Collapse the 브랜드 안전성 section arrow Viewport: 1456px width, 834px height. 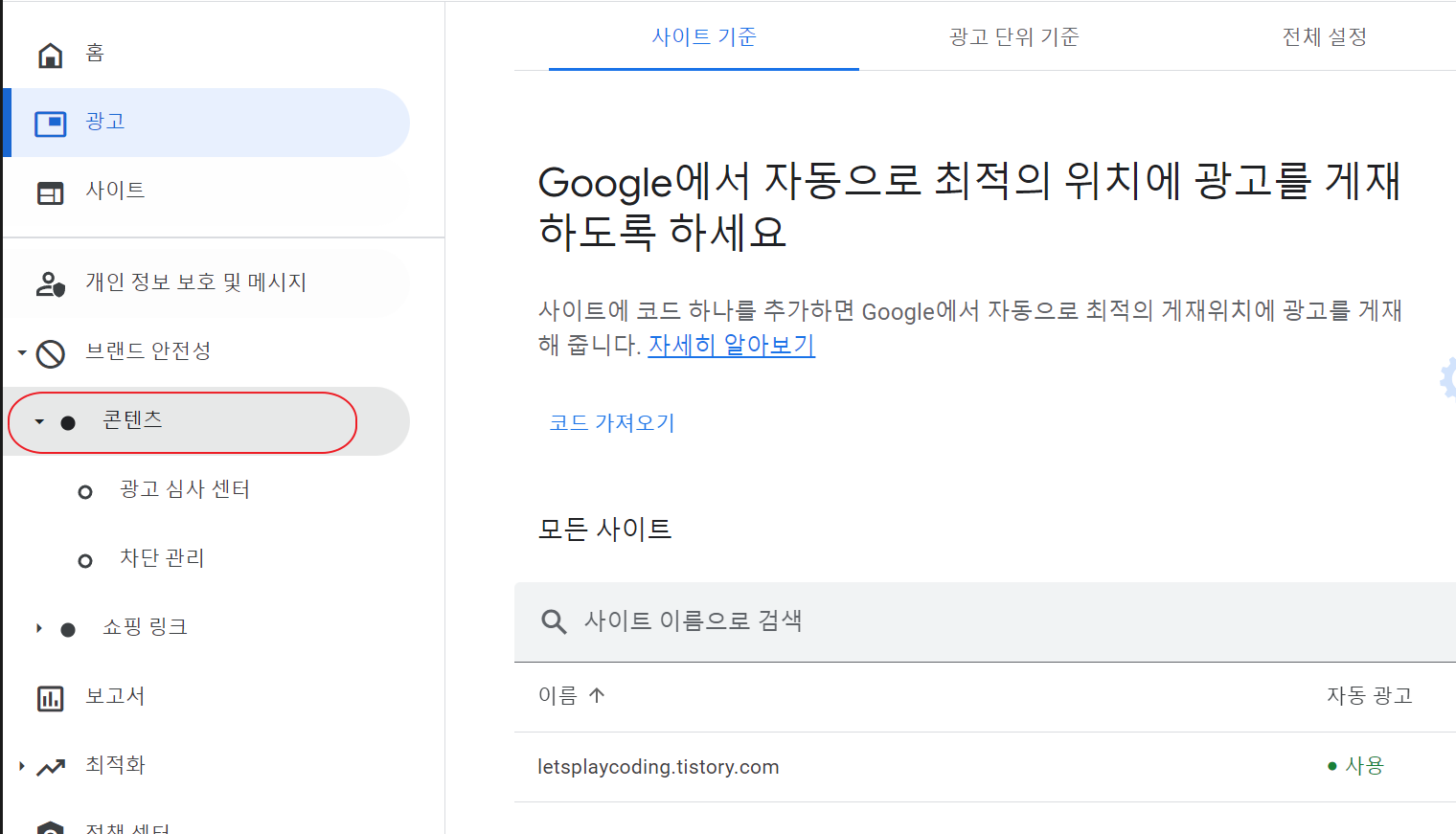[x=22, y=353]
